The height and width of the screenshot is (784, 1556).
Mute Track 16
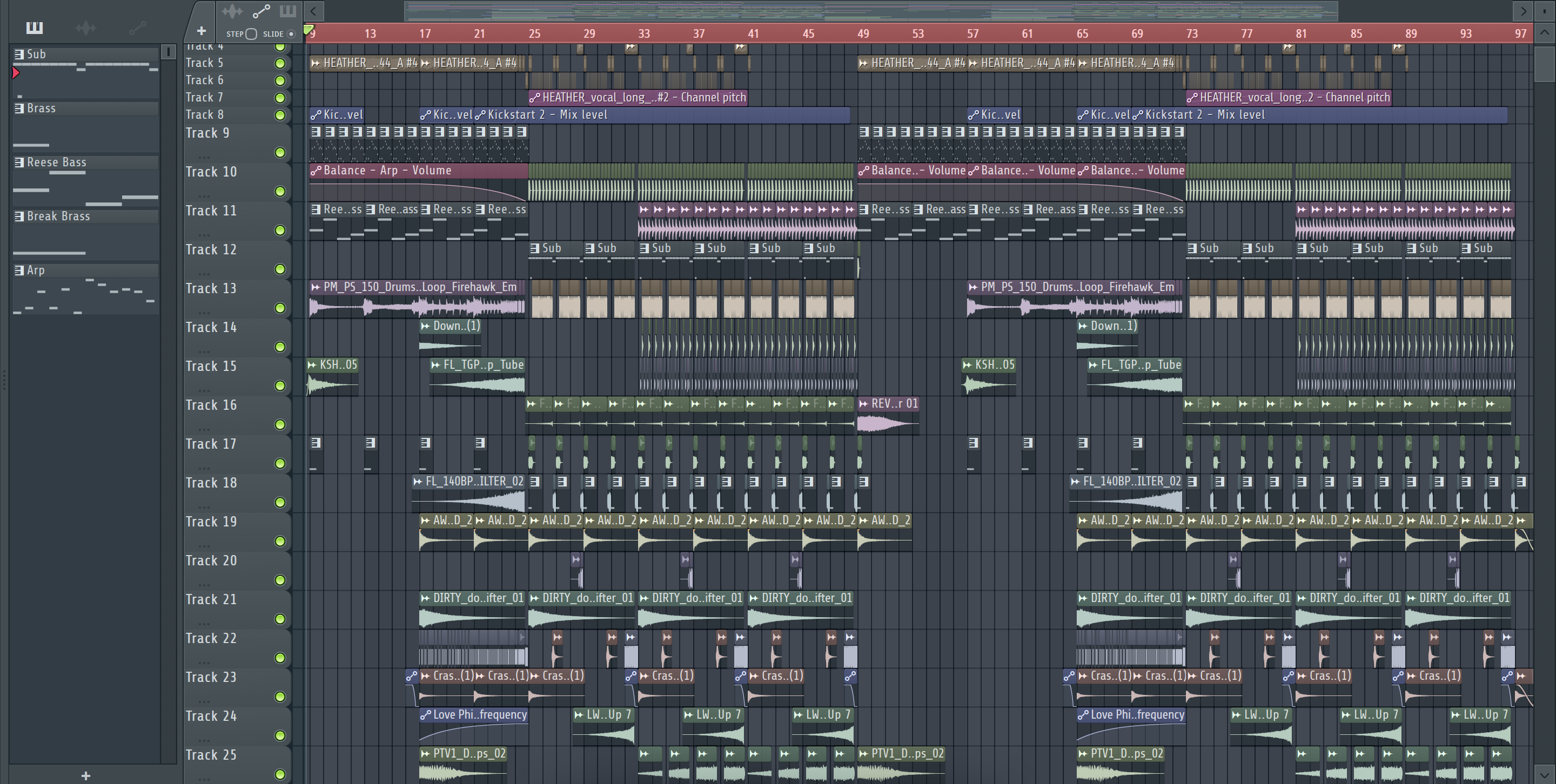click(x=280, y=425)
